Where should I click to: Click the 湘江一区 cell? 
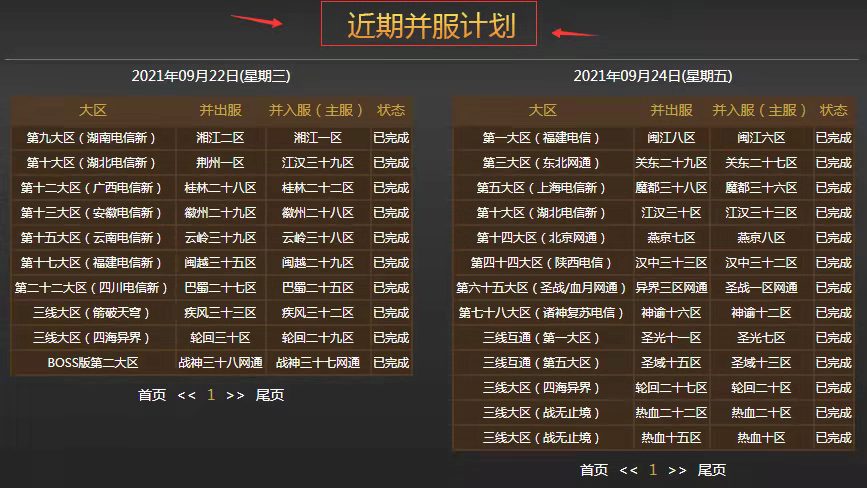pyautogui.click(x=318, y=138)
